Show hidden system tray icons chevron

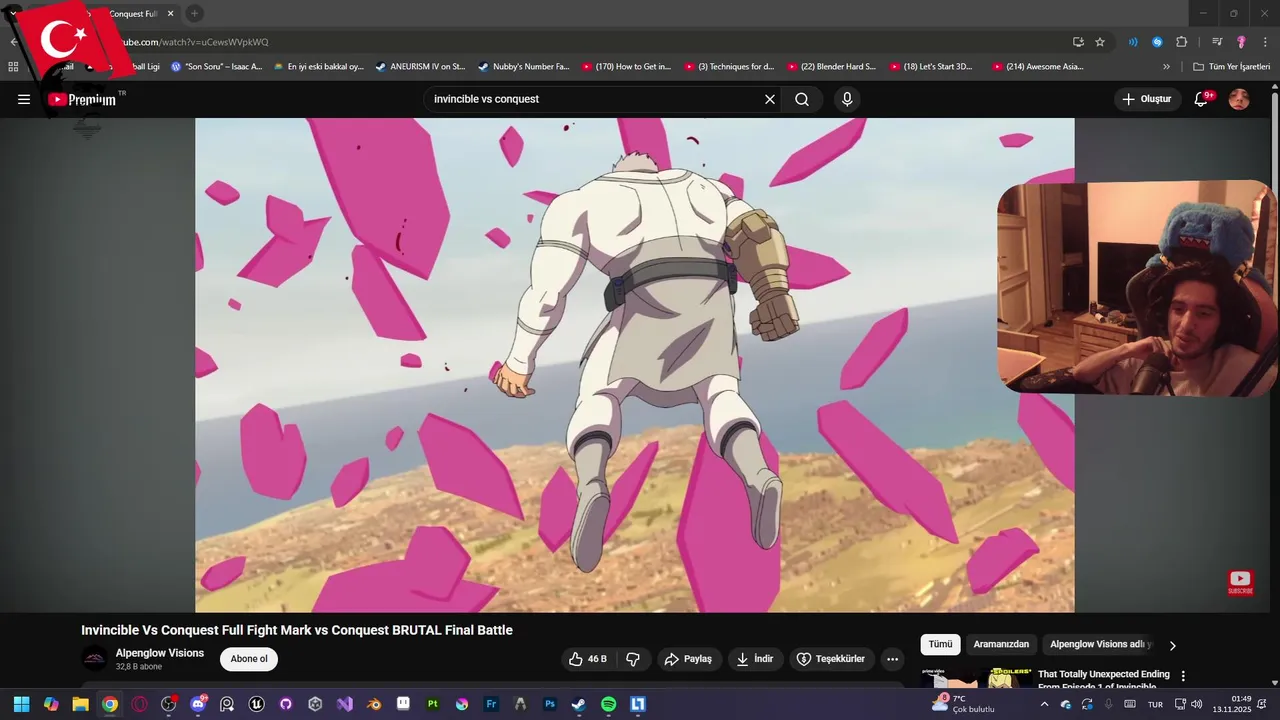(x=1044, y=704)
